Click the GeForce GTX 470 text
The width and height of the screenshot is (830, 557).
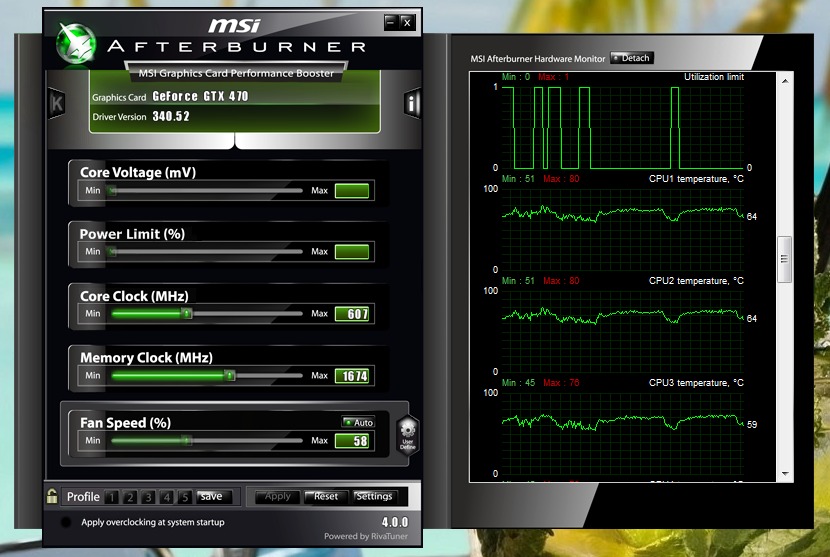(200, 96)
